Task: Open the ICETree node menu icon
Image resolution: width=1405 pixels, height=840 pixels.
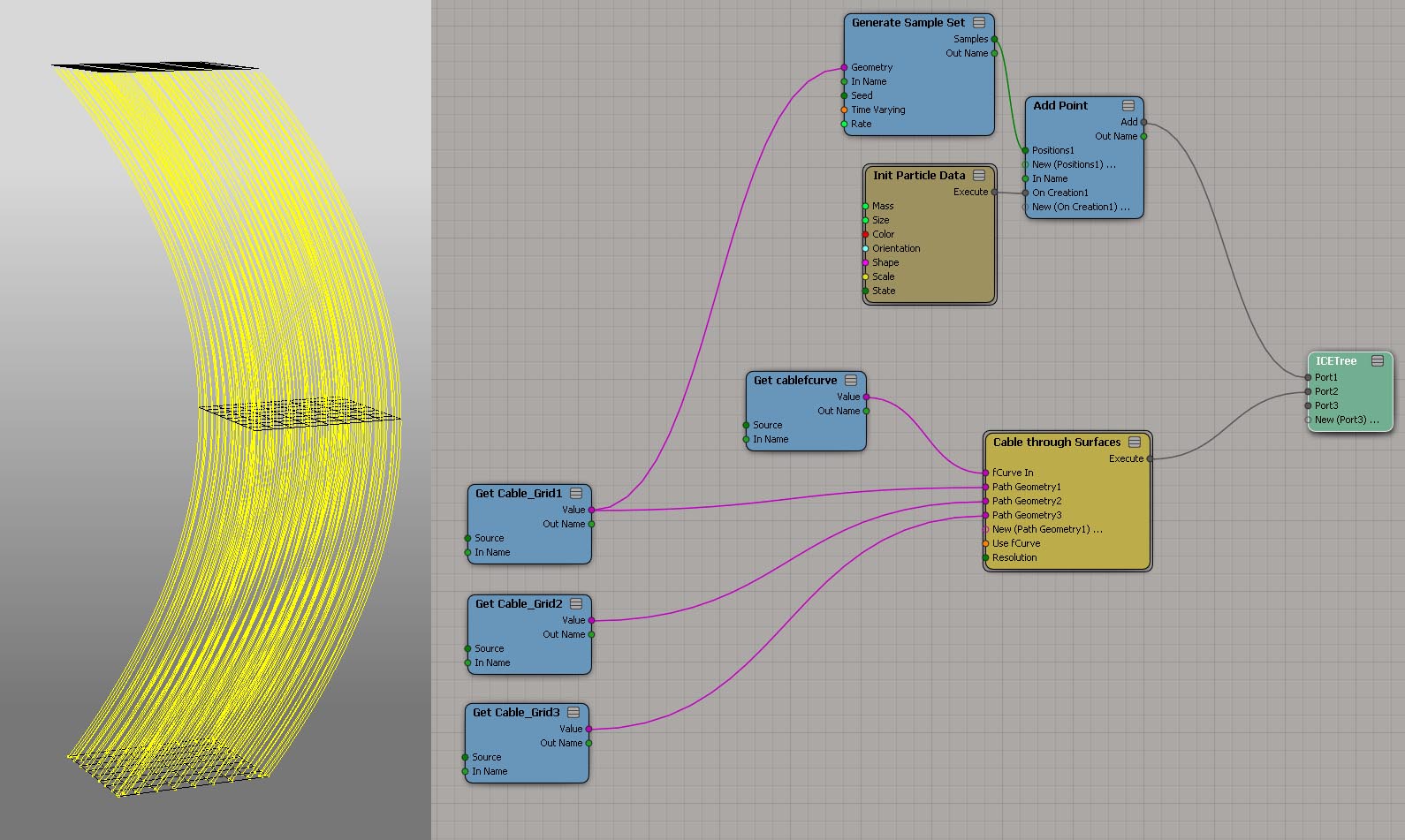Action: [1378, 361]
